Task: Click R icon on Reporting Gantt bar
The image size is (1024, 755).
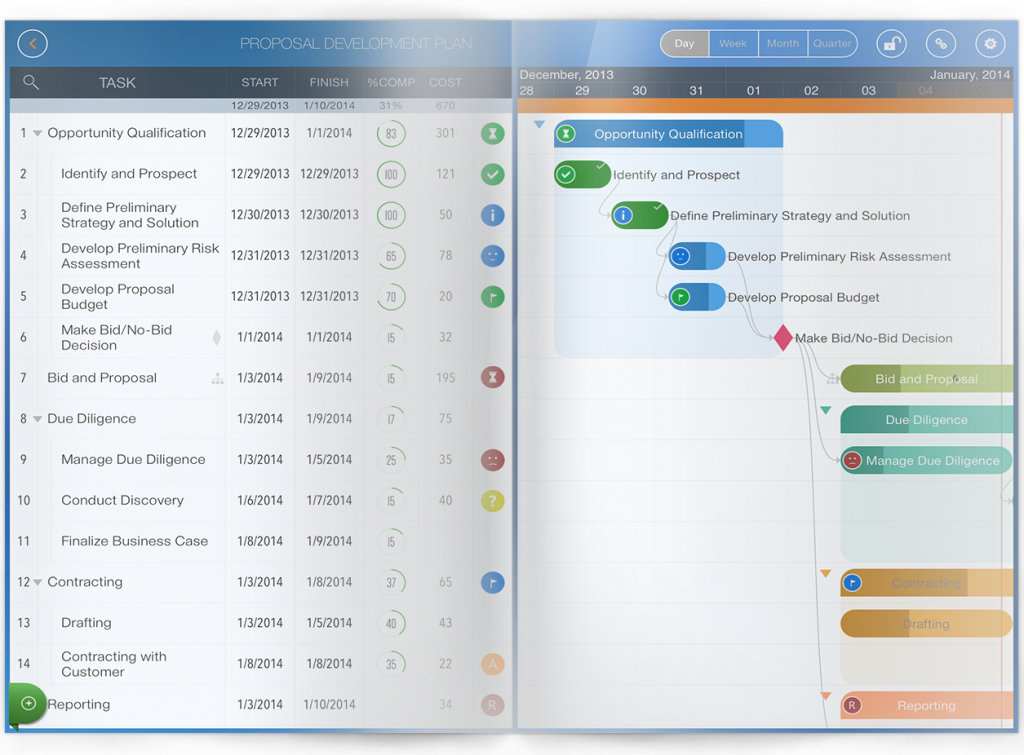Action: pyautogui.click(x=852, y=705)
